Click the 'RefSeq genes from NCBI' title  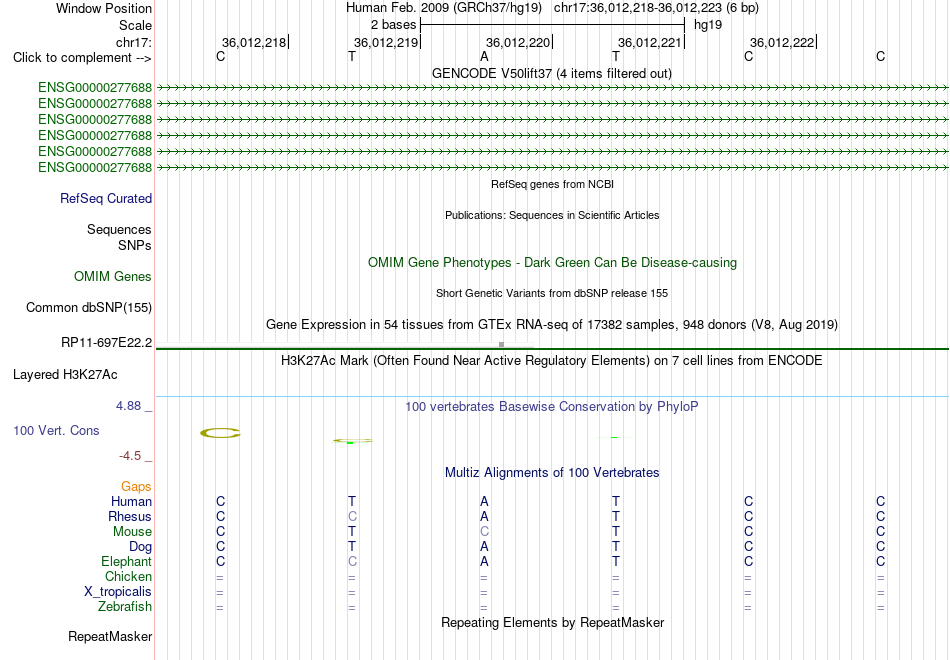[x=553, y=184]
